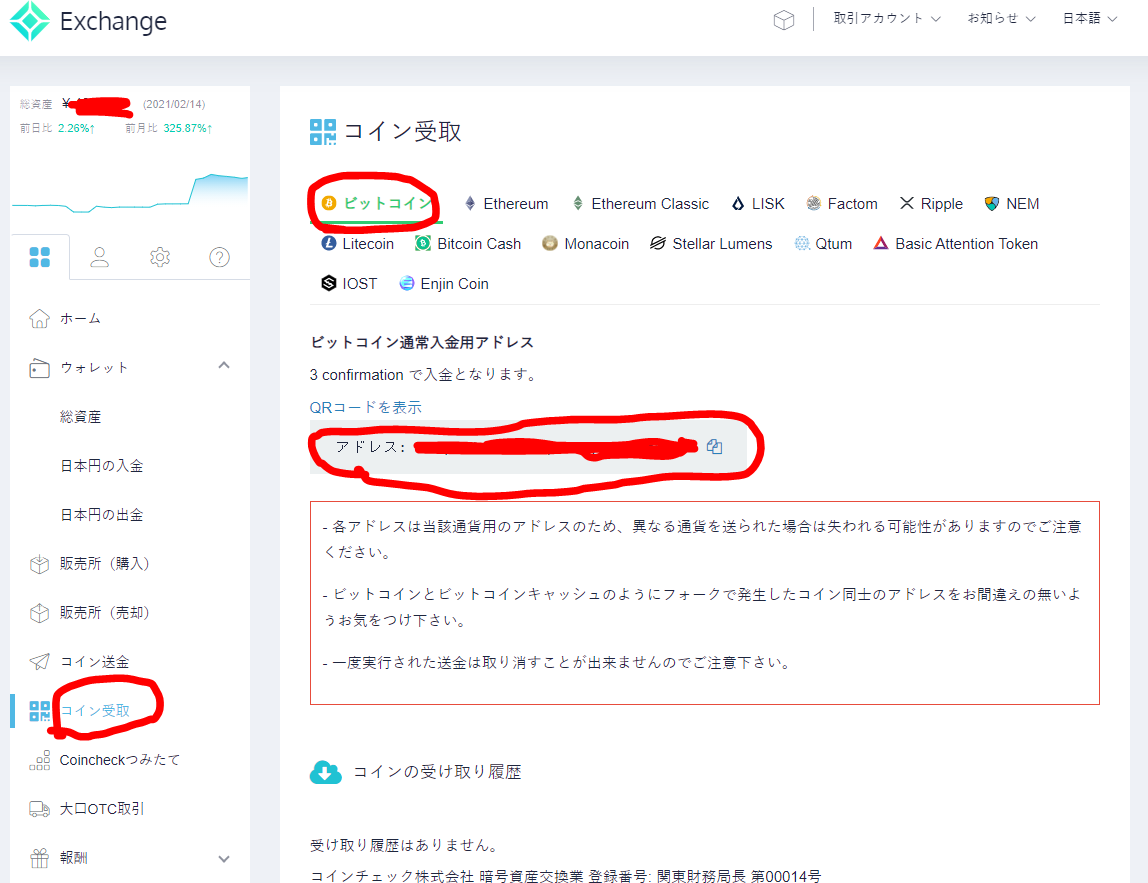The height and width of the screenshot is (883, 1148).
Task: Select the dashboard grid icon tab
Action: 40,257
